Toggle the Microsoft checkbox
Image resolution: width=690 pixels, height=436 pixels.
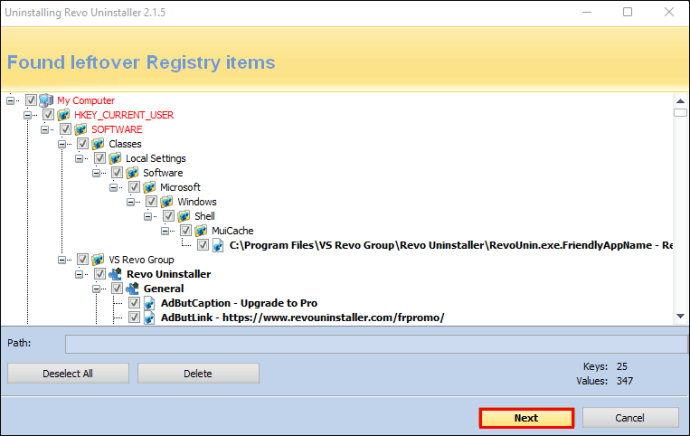click(134, 187)
